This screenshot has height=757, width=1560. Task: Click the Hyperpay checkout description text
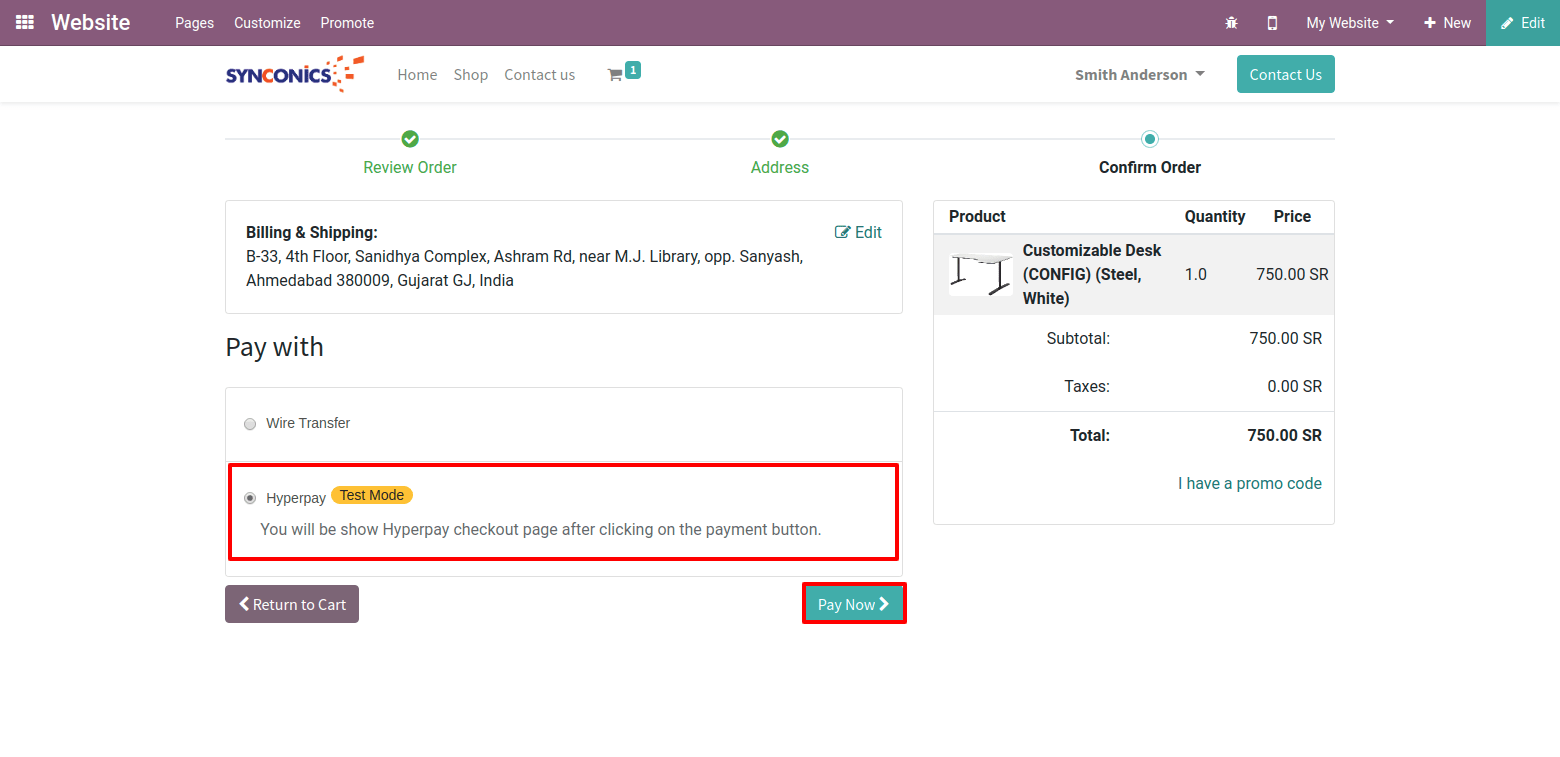(x=541, y=529)
